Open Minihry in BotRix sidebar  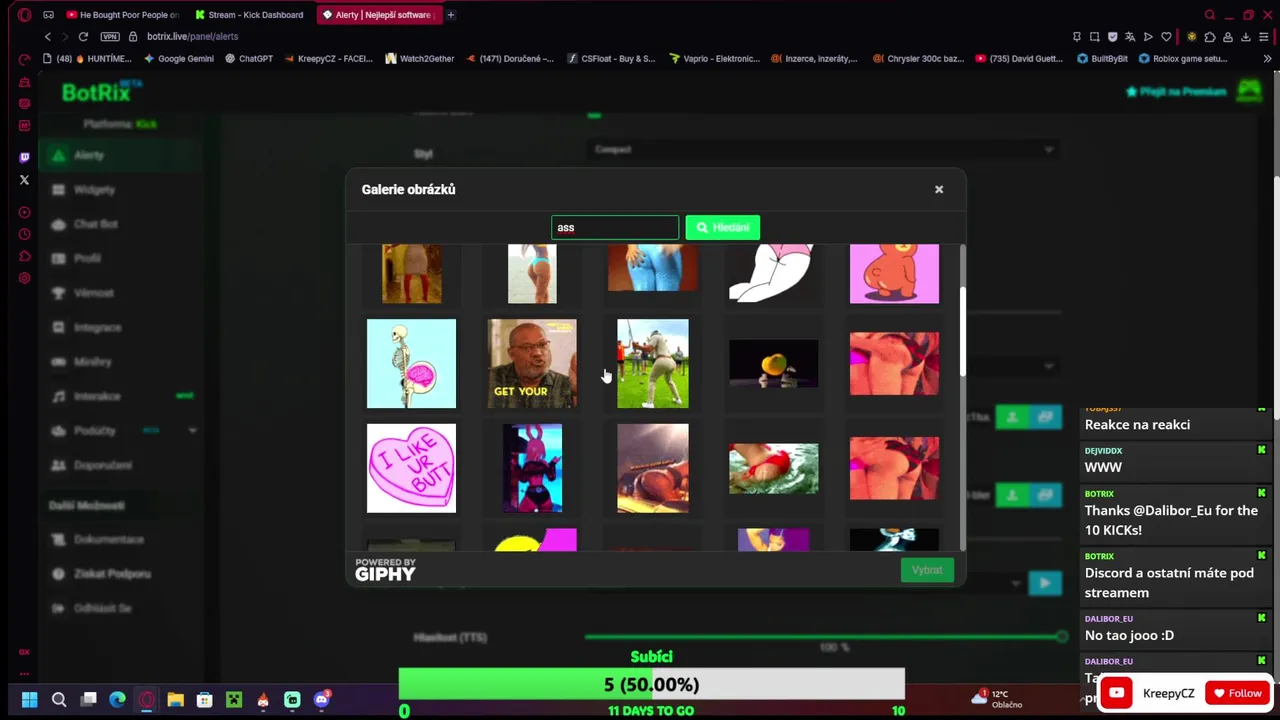pos(92,362)
